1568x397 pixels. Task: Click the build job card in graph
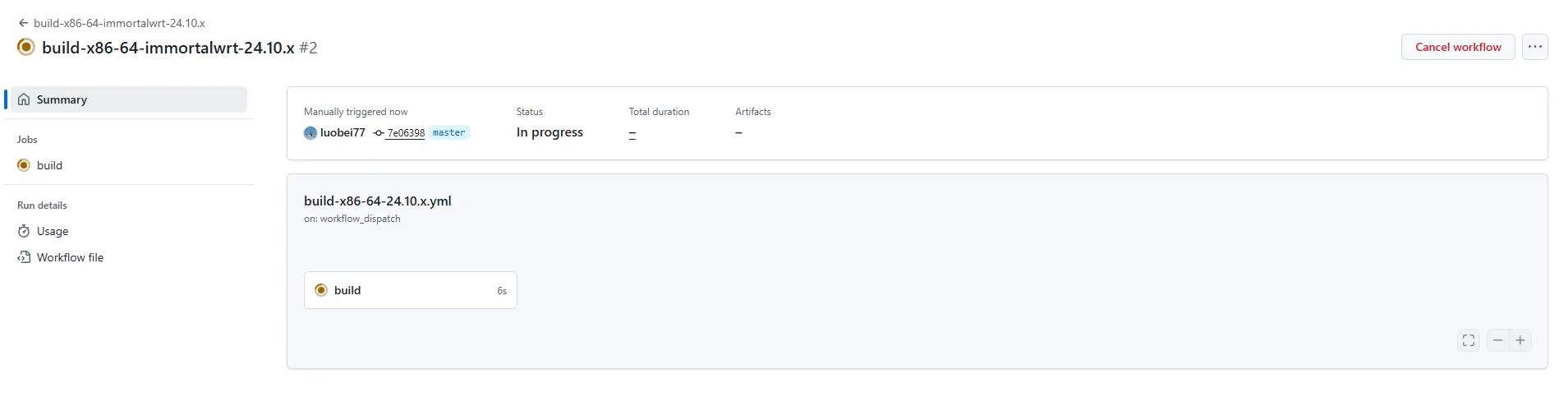410,290
